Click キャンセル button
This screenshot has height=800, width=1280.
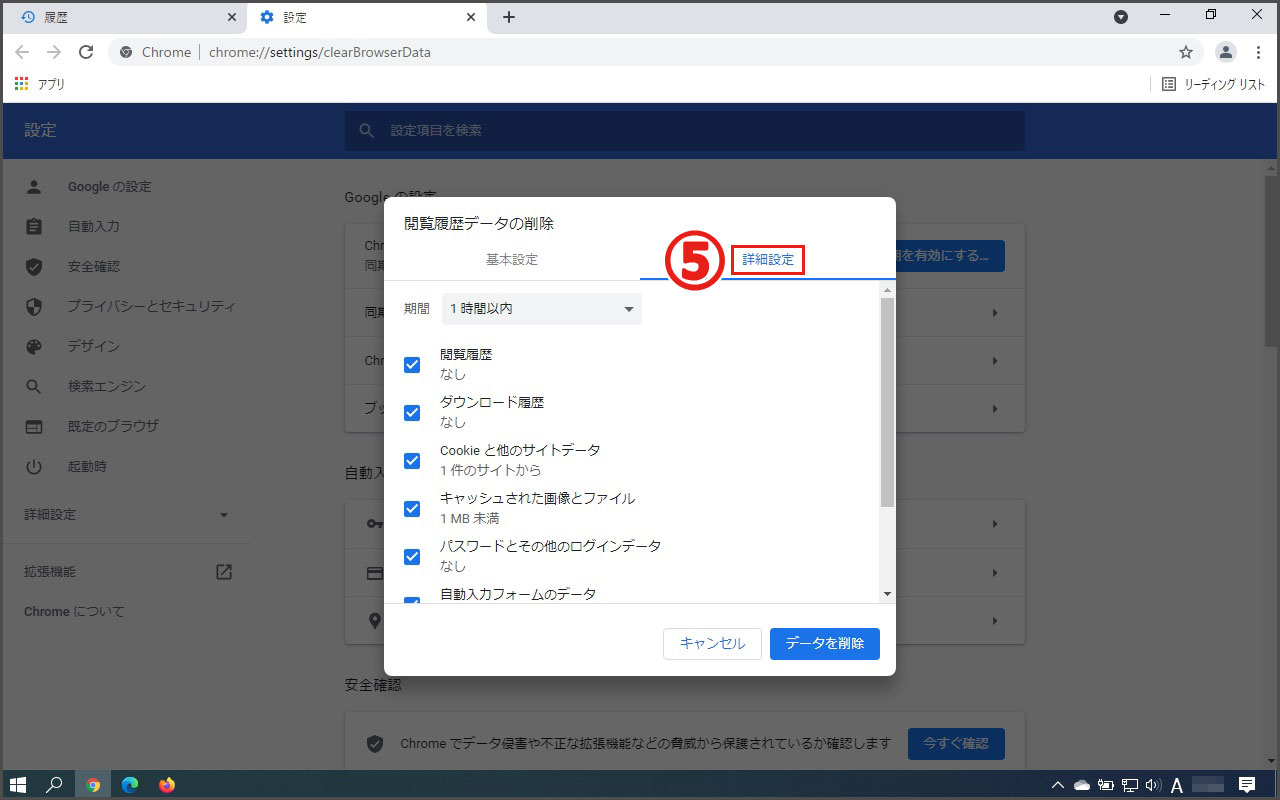[x=712, y=644]
